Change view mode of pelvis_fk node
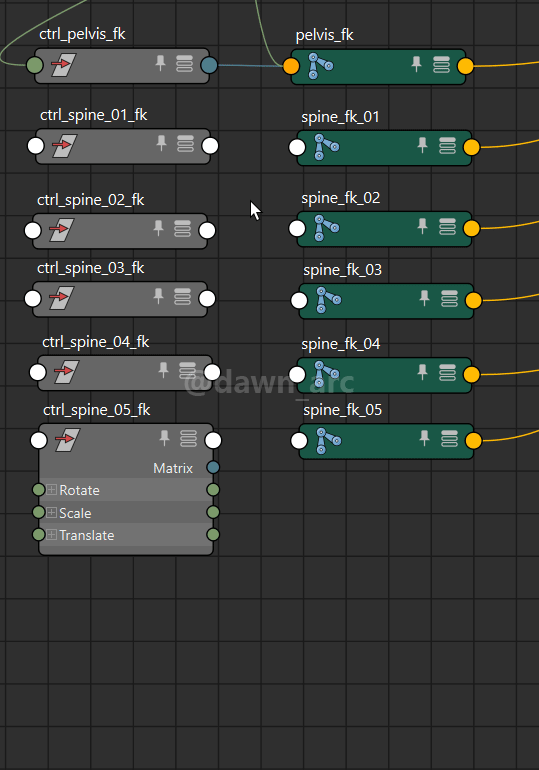539x770 pixels. [441, 65]
